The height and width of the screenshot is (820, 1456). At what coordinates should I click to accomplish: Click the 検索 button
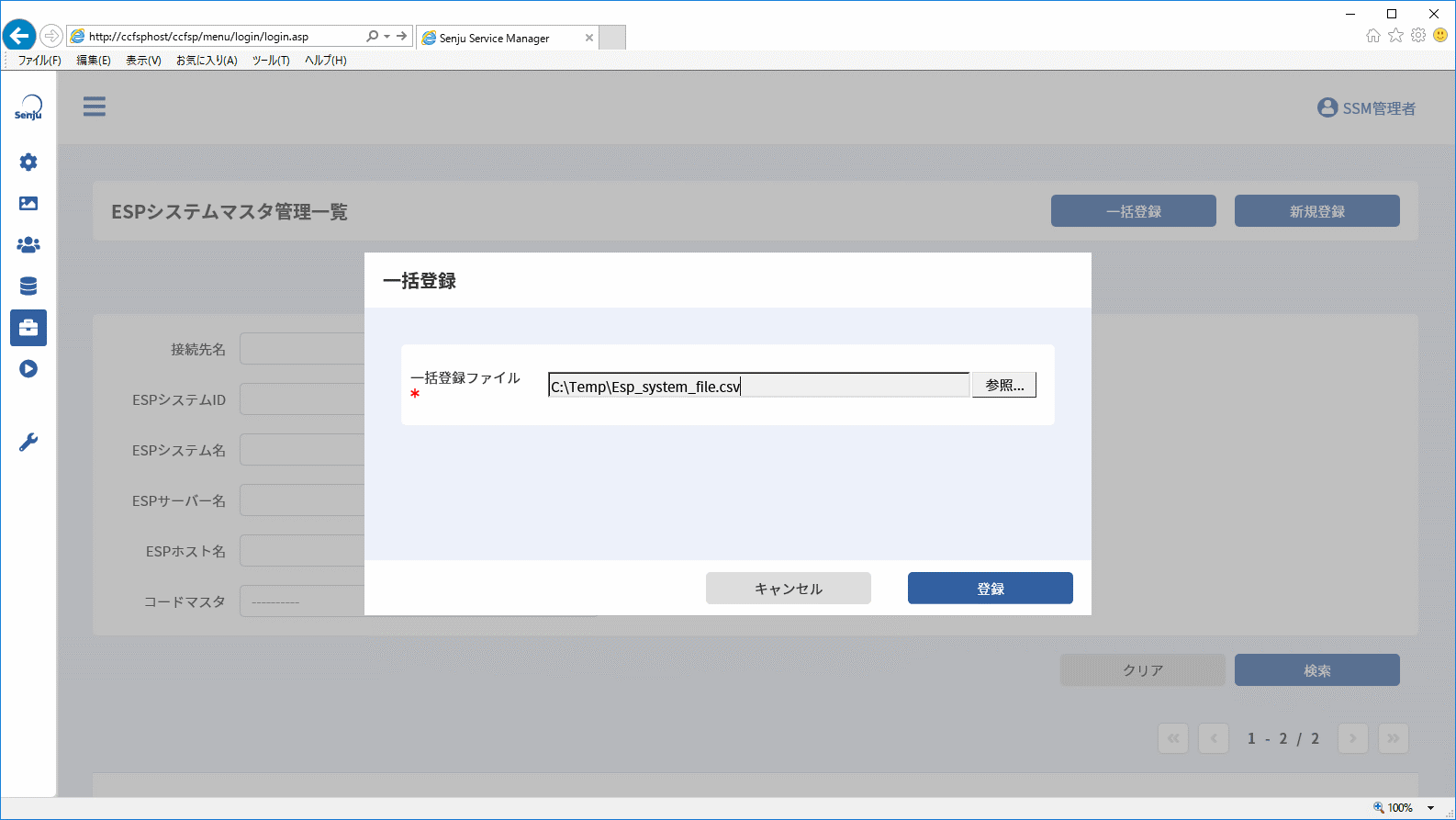[1317, 670]
